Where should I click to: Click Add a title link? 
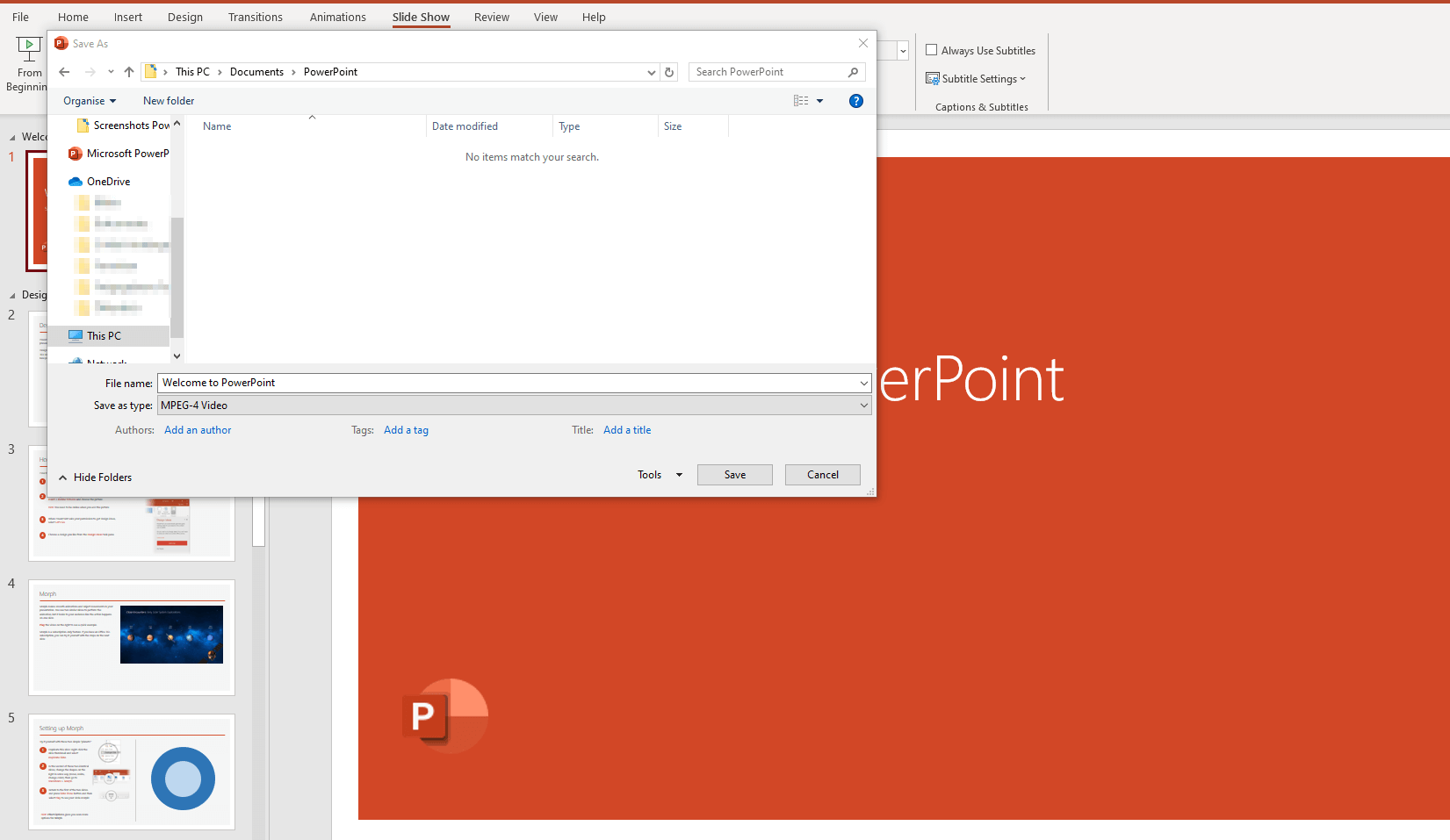coord(627,430)
